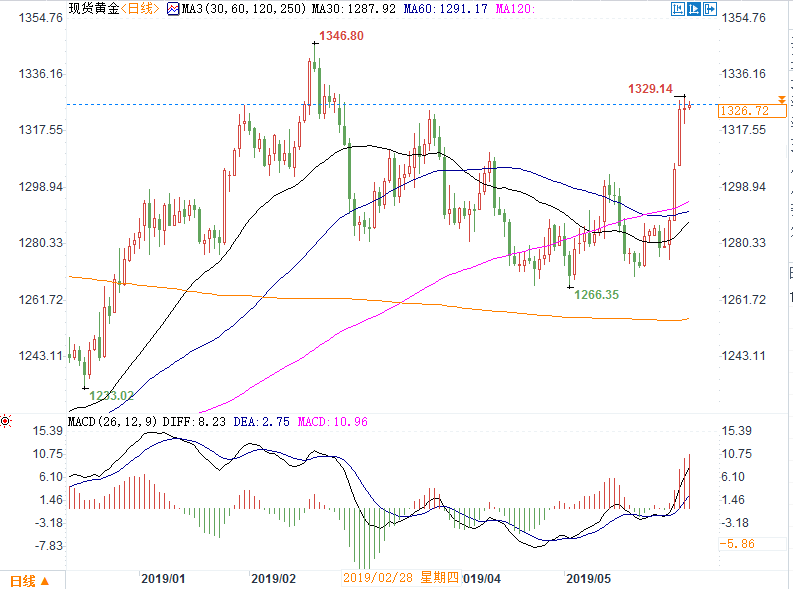Click the highlighted axis playback icon at top right

[694, 9]
